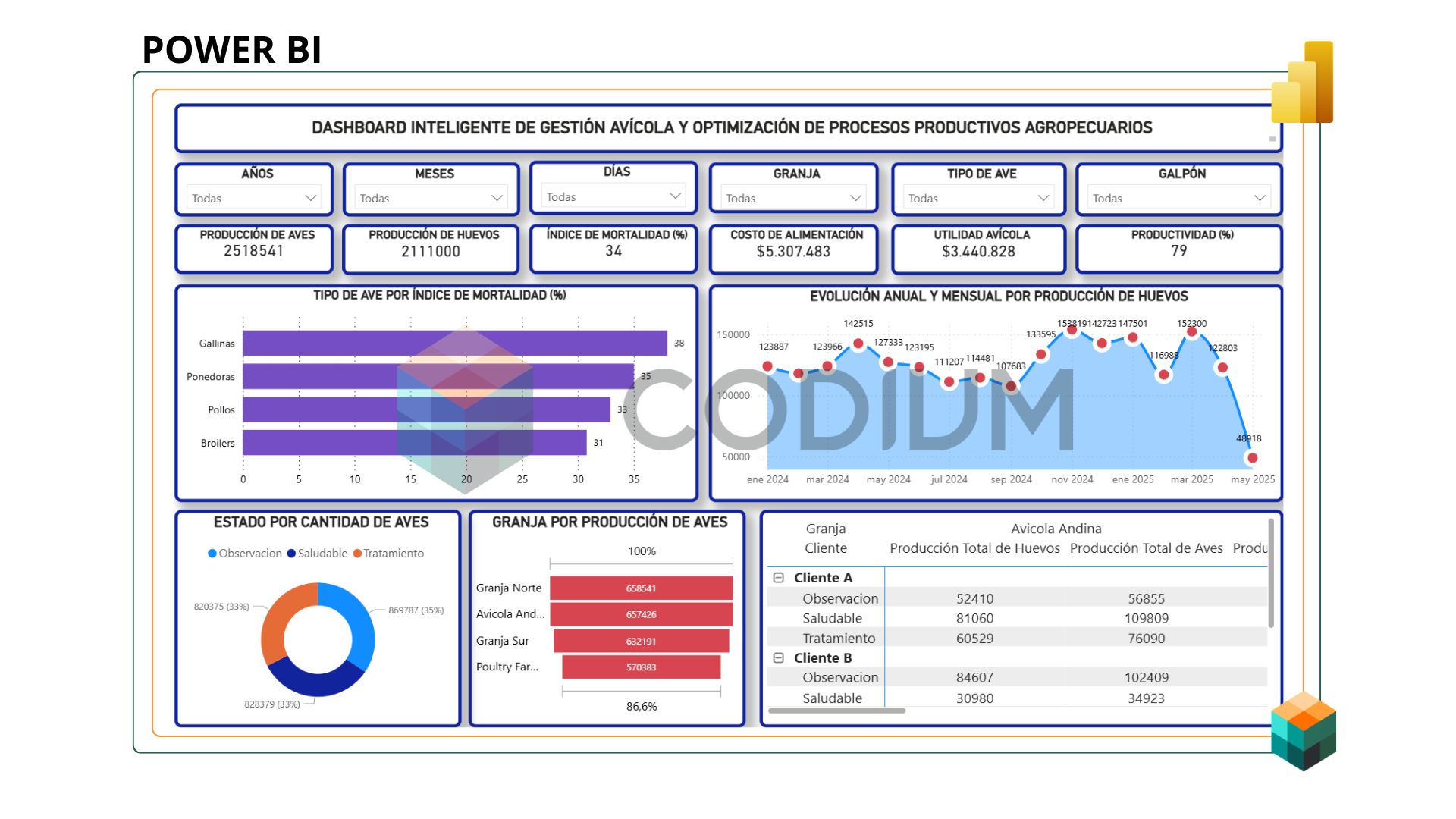
Task: Collapse the Cliente A row group
Action: 778,578
